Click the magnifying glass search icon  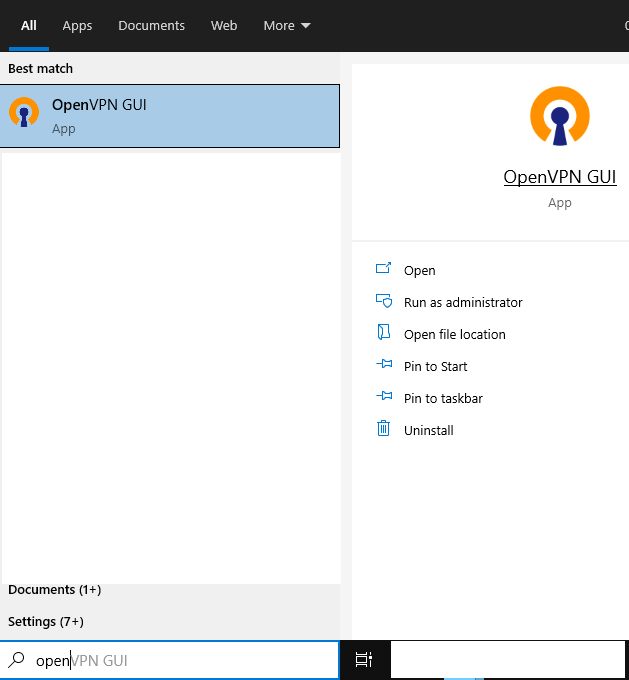[16, 660]
